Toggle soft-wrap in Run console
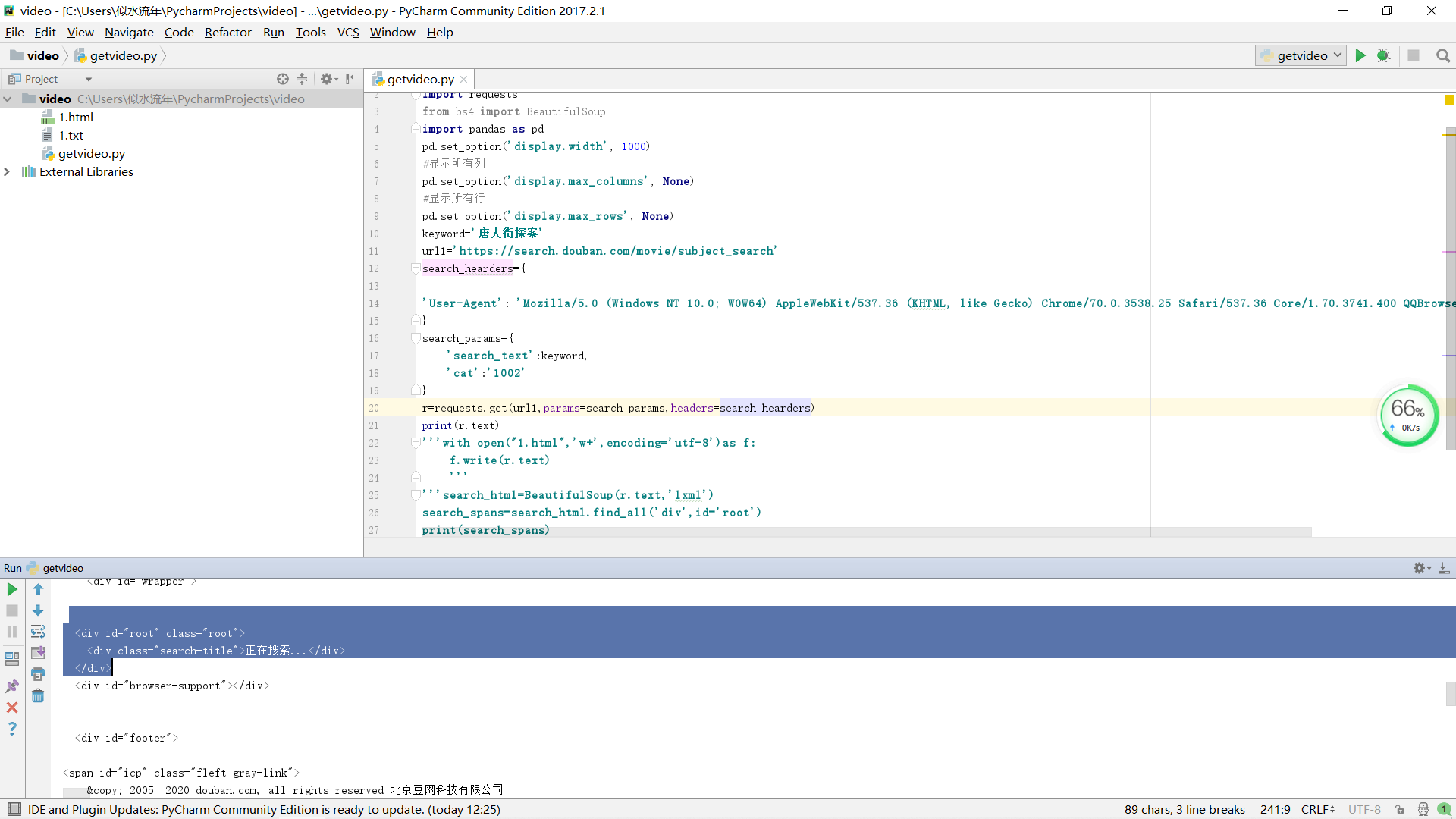 (38, 632)
